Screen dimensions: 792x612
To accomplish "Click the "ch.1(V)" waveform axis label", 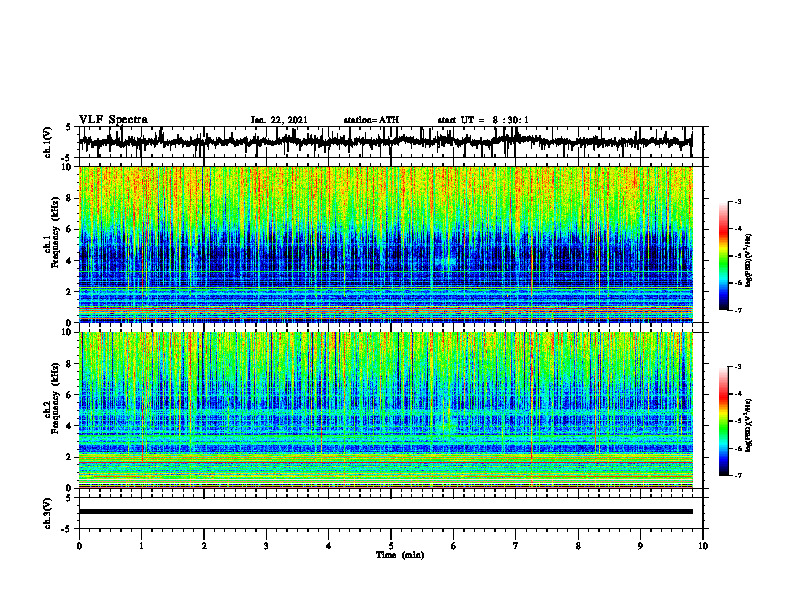I will tap(48, 142).
